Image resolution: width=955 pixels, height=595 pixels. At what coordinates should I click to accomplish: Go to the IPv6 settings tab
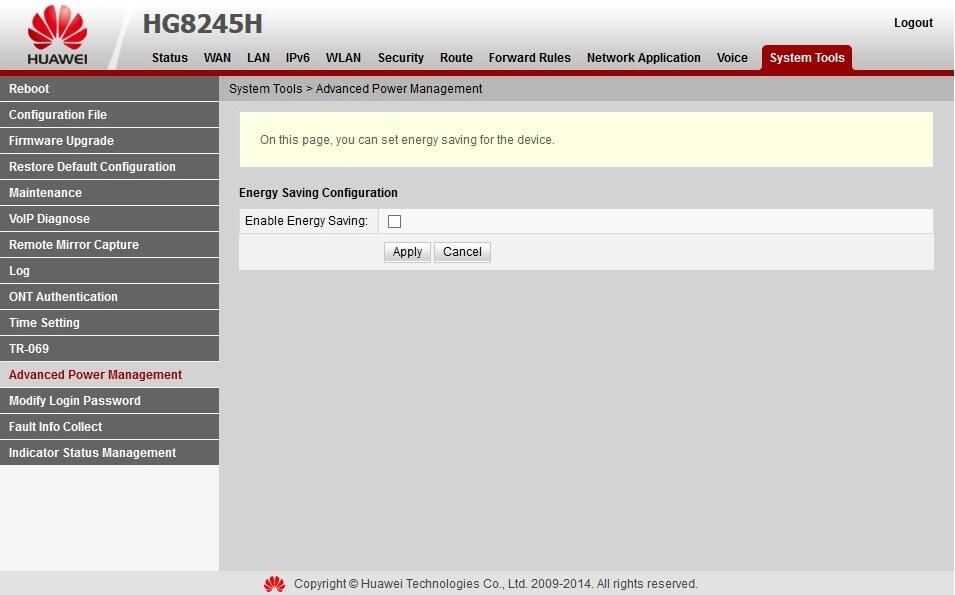297,57
